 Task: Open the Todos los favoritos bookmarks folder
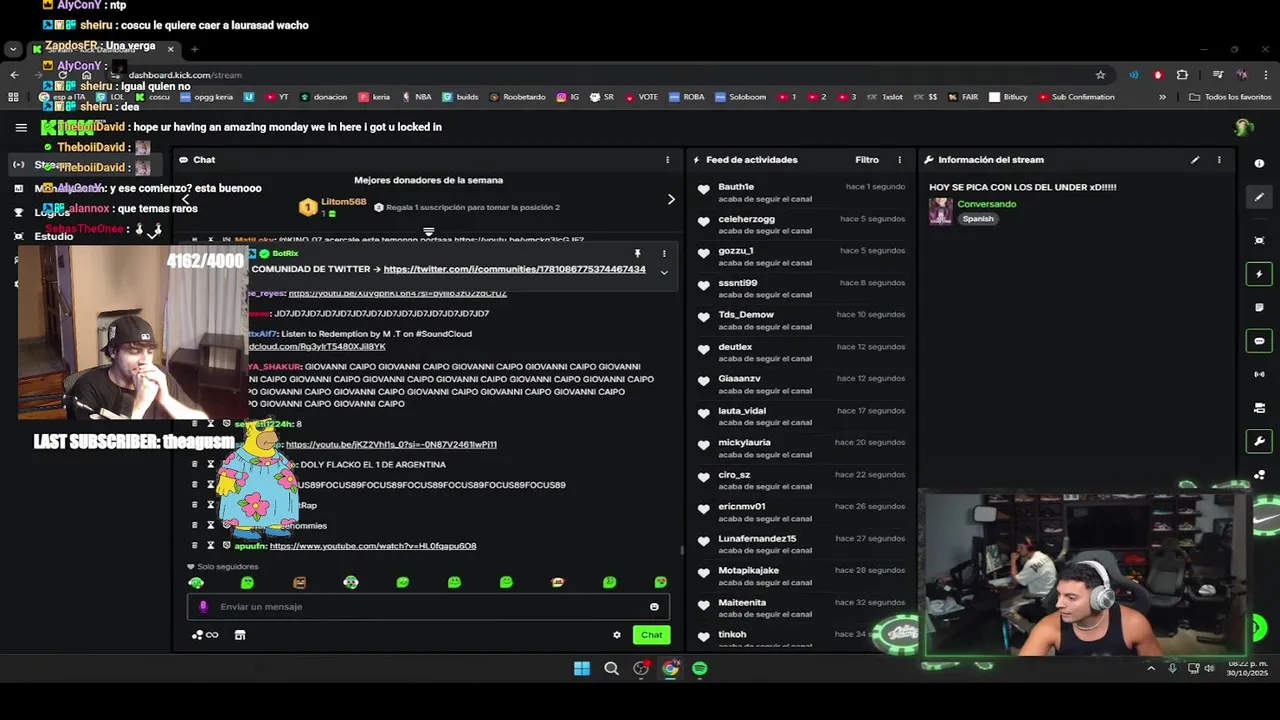[1230, 97]
